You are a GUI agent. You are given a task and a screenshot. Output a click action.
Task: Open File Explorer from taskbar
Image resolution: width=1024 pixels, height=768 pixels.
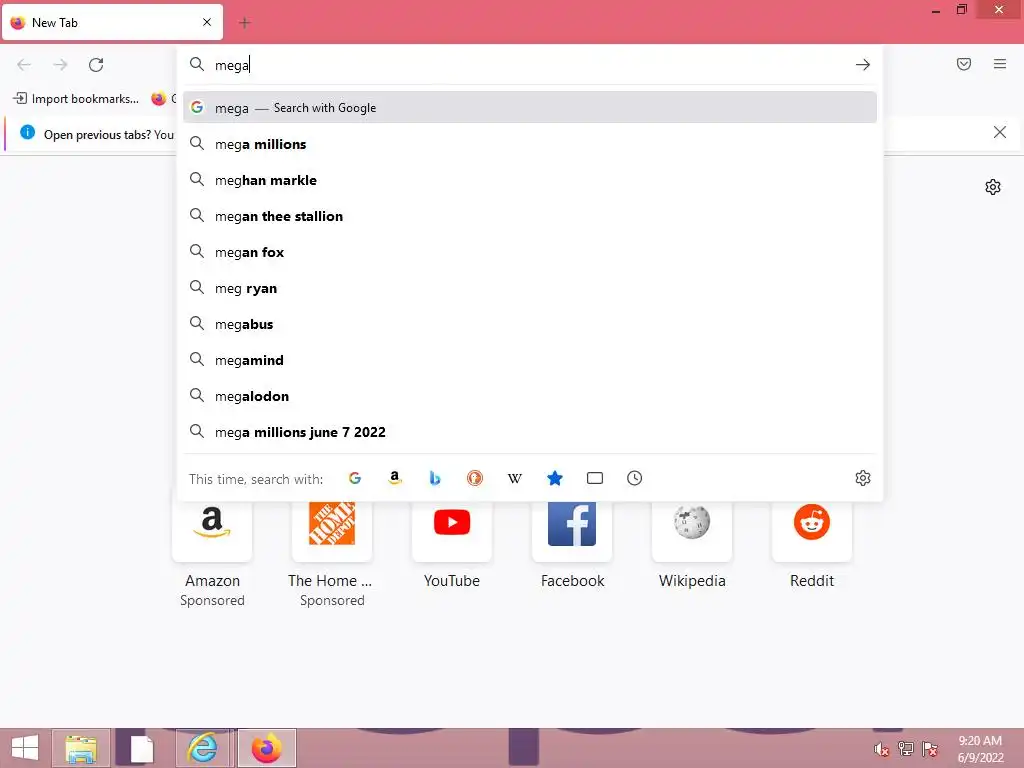tap(81, 748)
